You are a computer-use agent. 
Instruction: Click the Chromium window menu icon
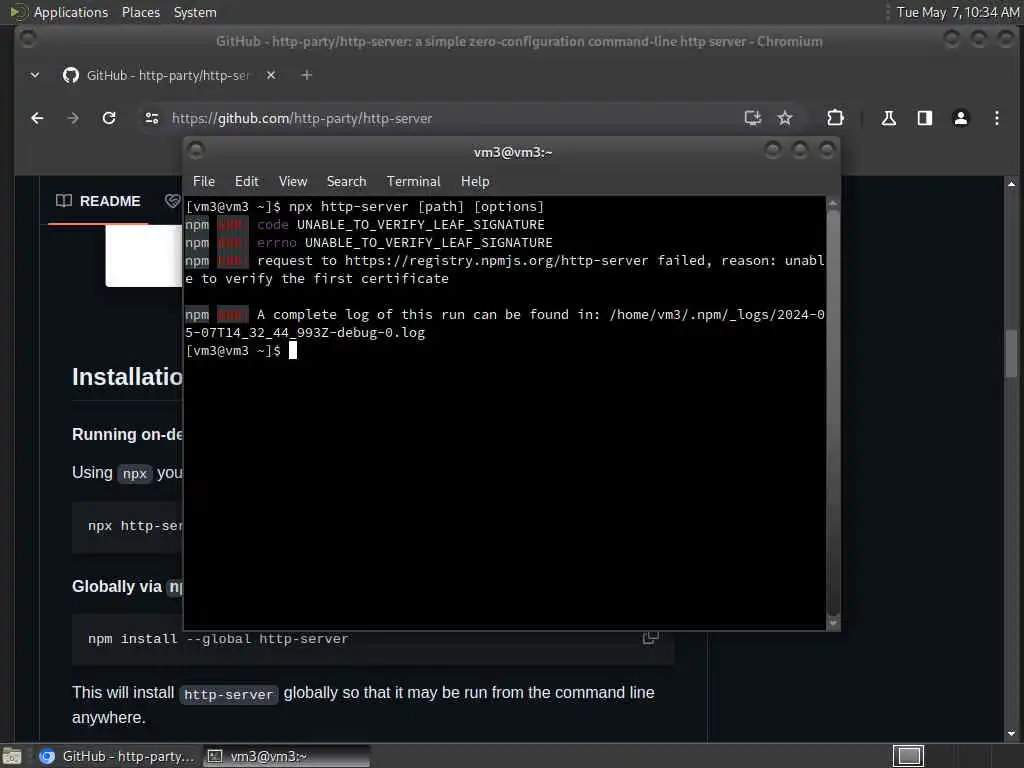27,39
